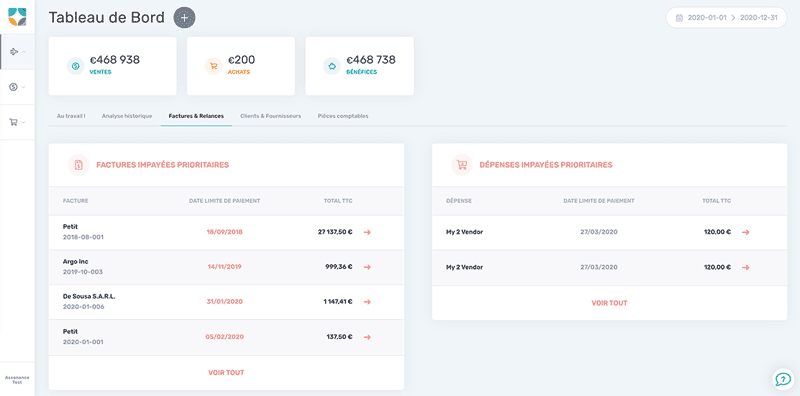Screen dimensions: 800x396
Task: Open the date range picker 2020-01-01 to 2020-12-31
Action: pos(726,17)
